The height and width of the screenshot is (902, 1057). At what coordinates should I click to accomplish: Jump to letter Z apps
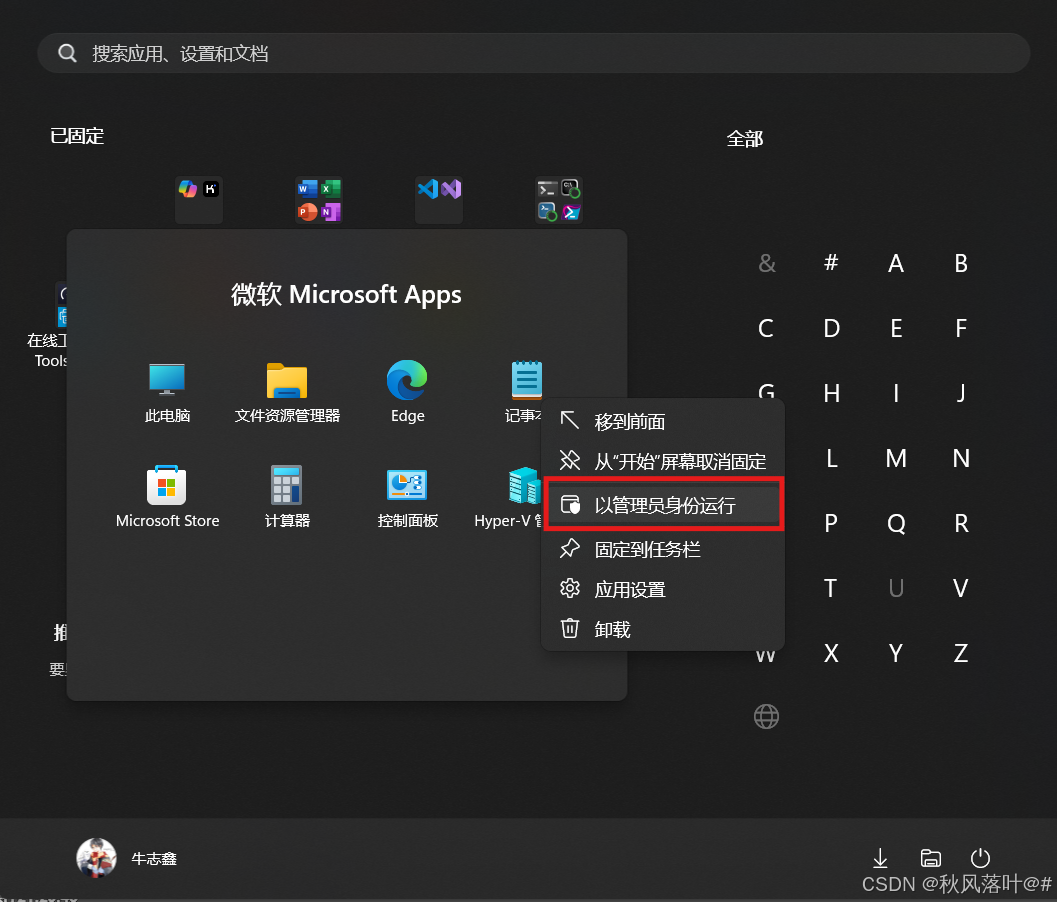[x=961, y=653]
